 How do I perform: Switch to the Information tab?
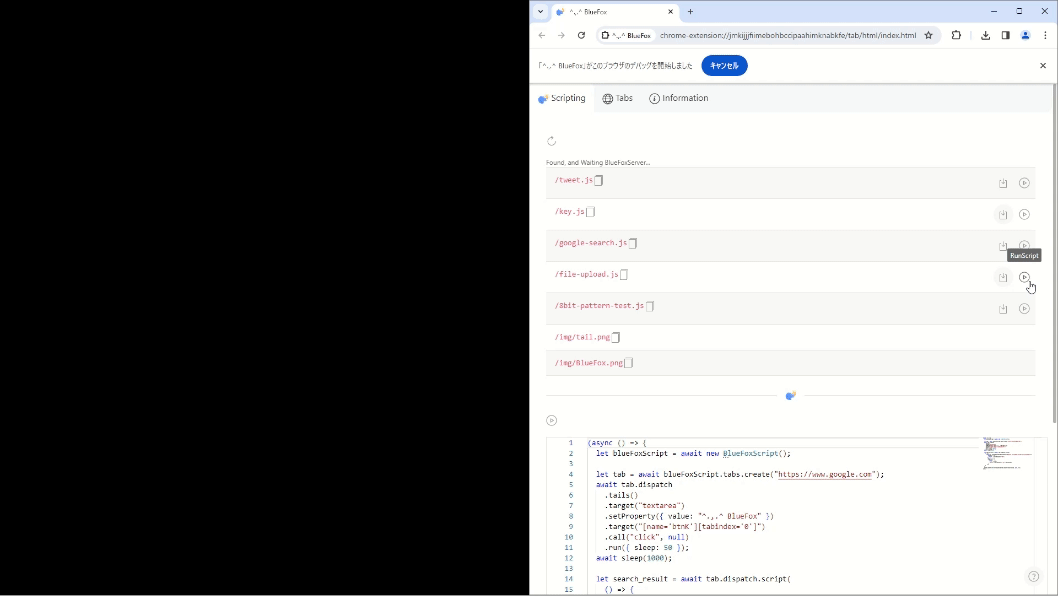(x=678, y=98)
